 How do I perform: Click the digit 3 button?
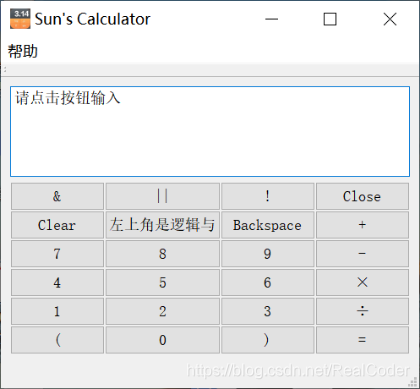(x=268, y=311)
